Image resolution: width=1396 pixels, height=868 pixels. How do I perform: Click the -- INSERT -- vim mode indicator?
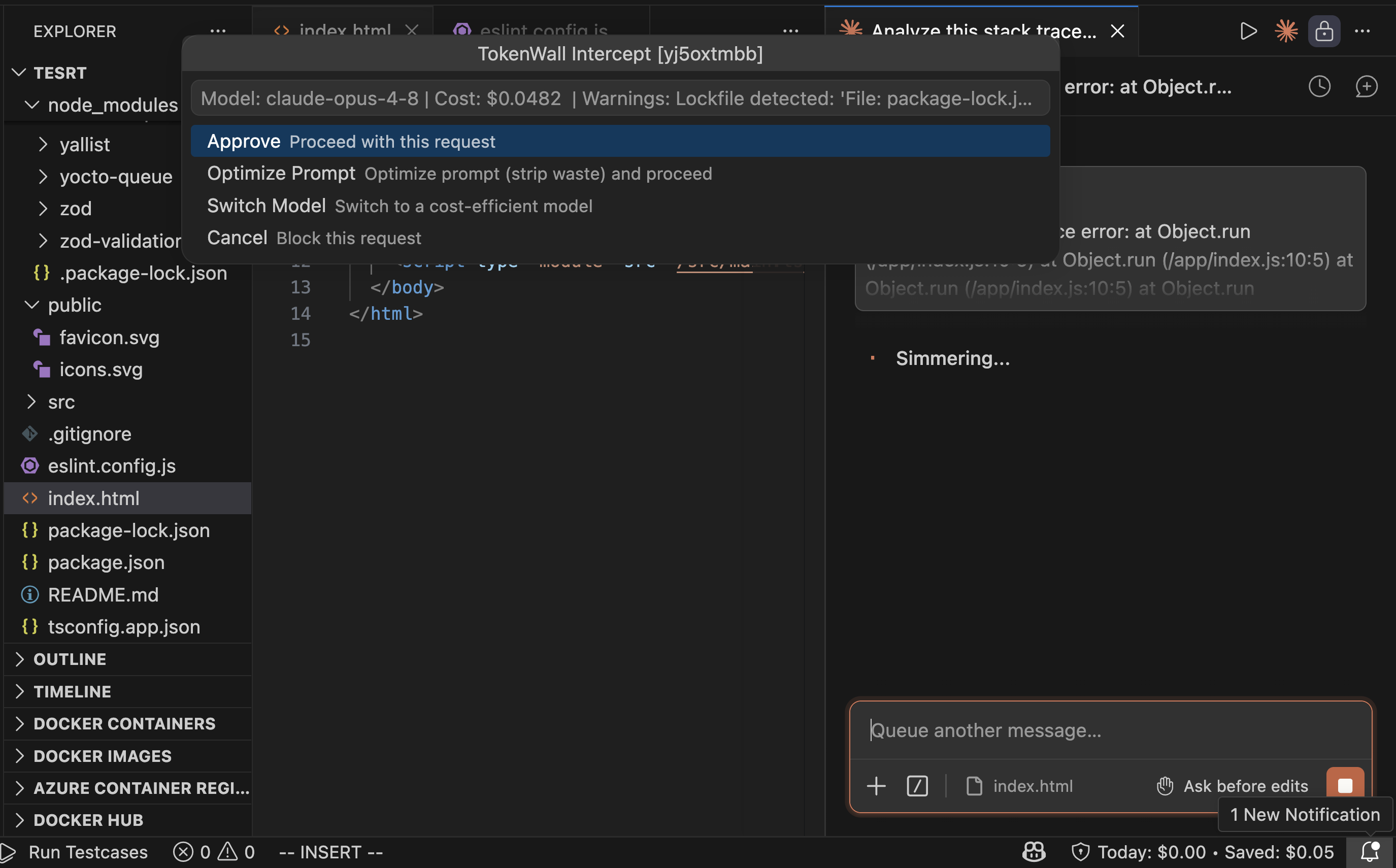330,852
